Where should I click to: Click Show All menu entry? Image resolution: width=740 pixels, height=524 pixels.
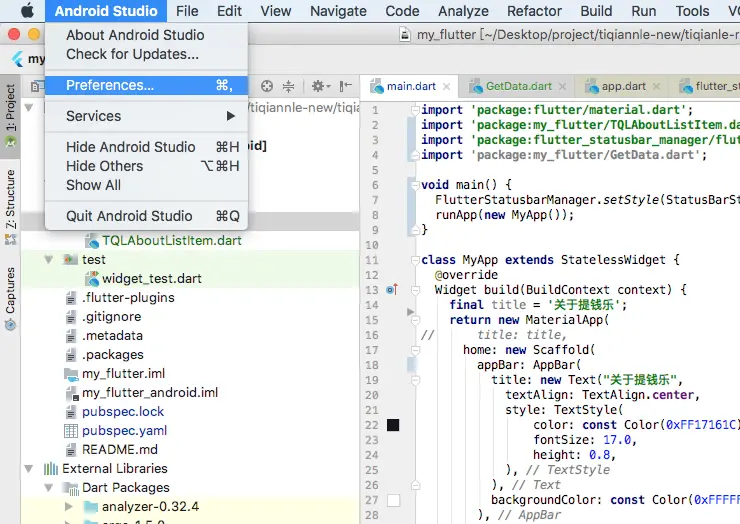[x=146, y=185]
